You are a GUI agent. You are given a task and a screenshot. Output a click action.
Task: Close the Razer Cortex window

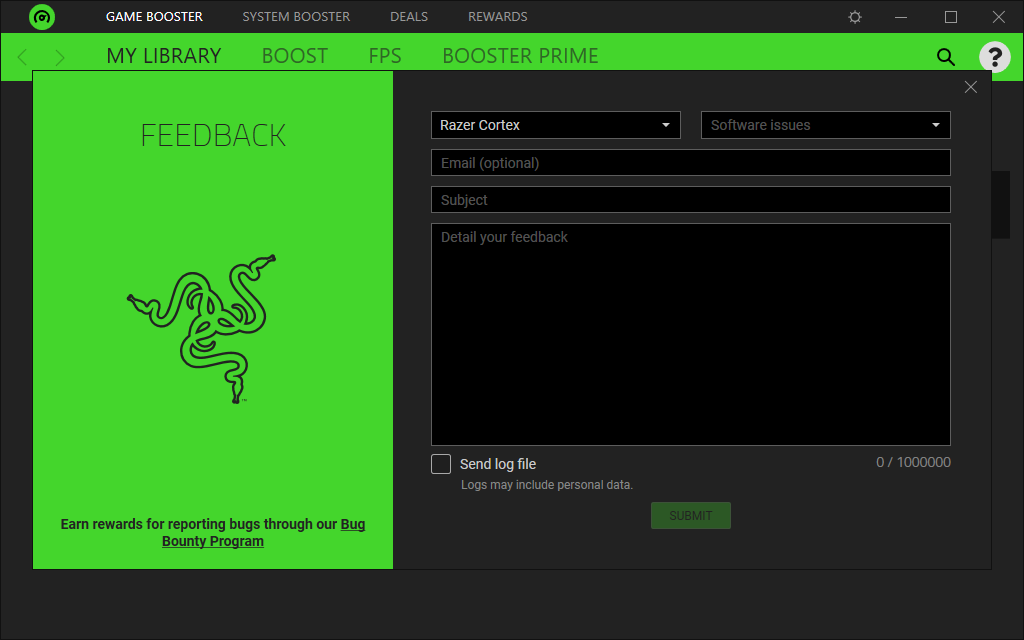999,17
